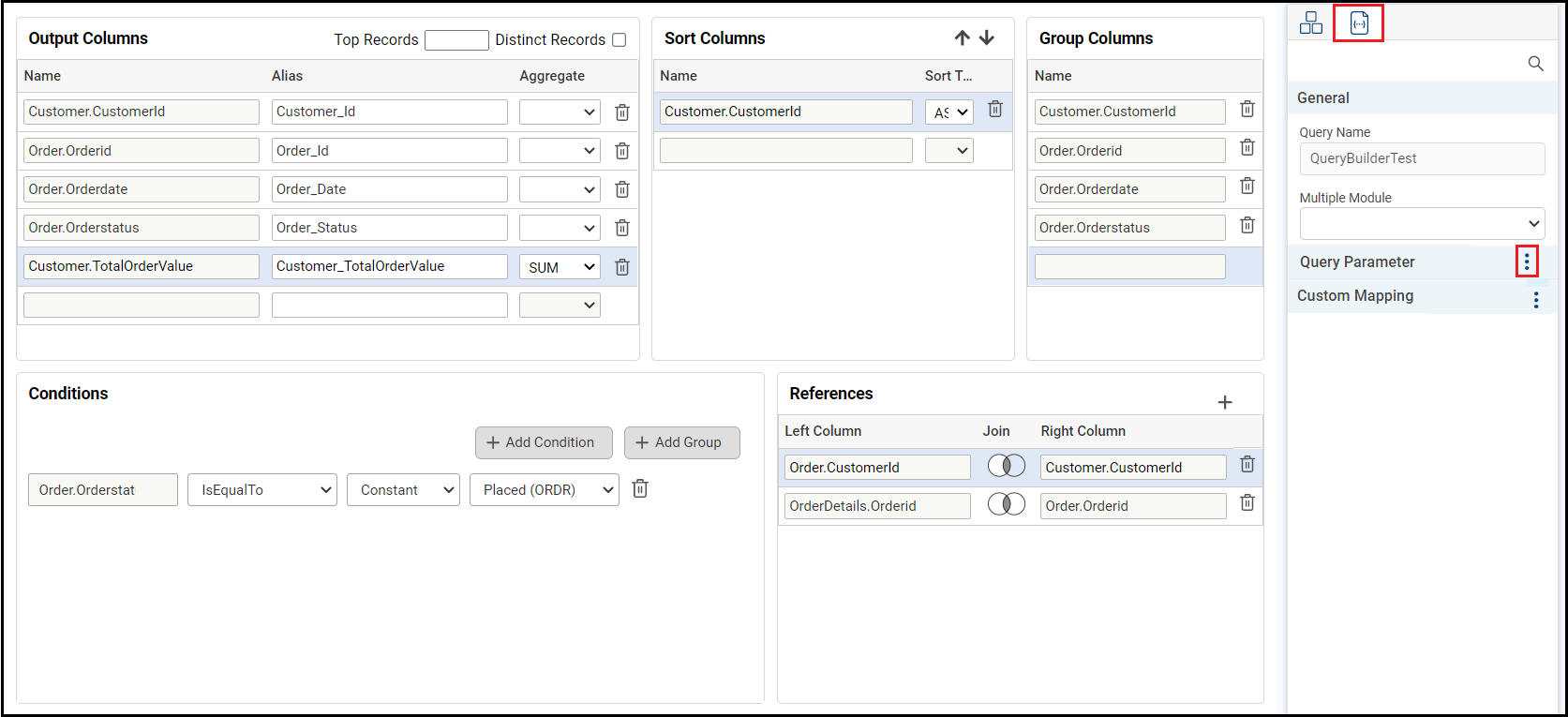Switch to the diagram structure tab icon
The height and width of the screenshot is (717, 1568).
click(1310, 23)
